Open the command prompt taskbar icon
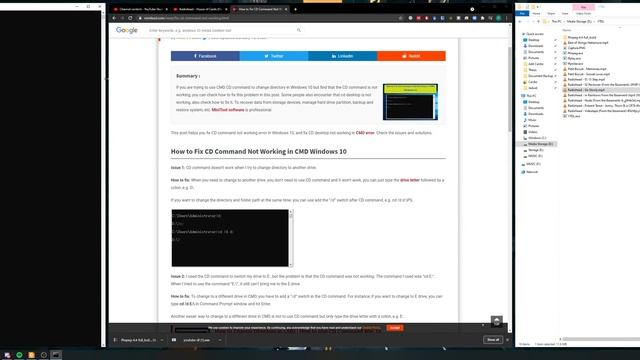Screen dimensions: 640x360 56,355
